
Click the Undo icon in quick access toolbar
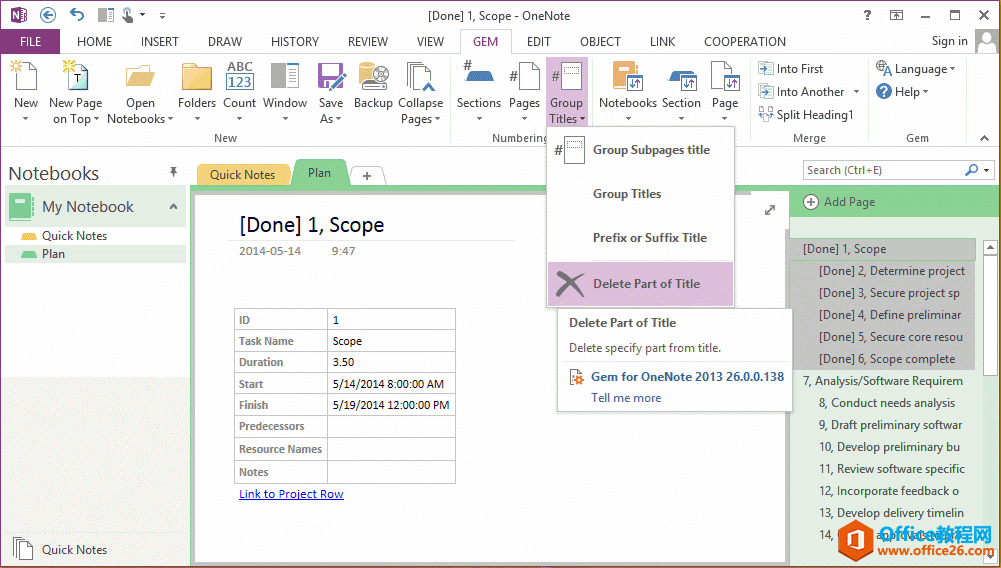(x=77, y=15)
